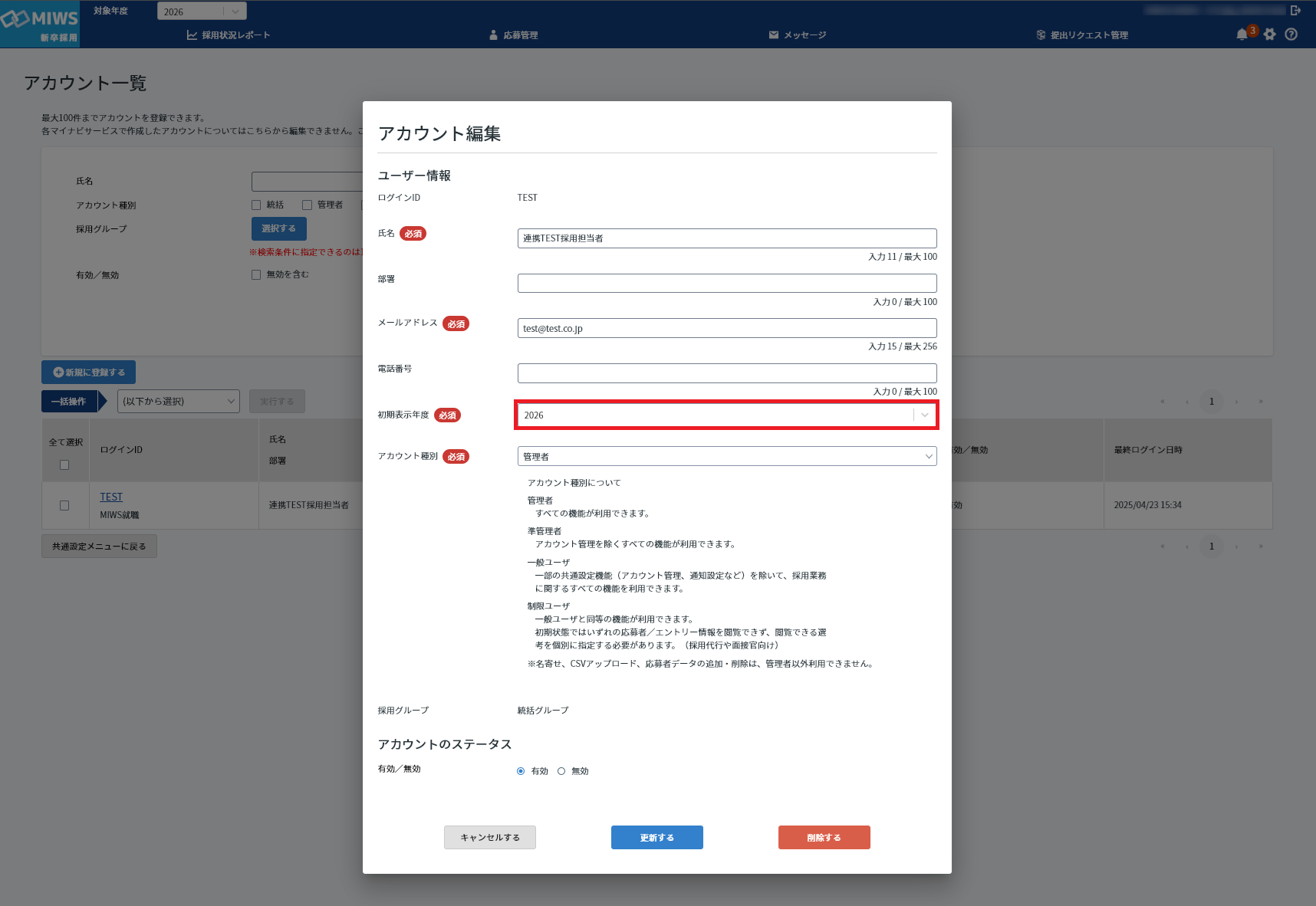Toggle the 無効を含む checkbox
The width and height of the screenshot is (1316, 906).
(x=256, y=274)
